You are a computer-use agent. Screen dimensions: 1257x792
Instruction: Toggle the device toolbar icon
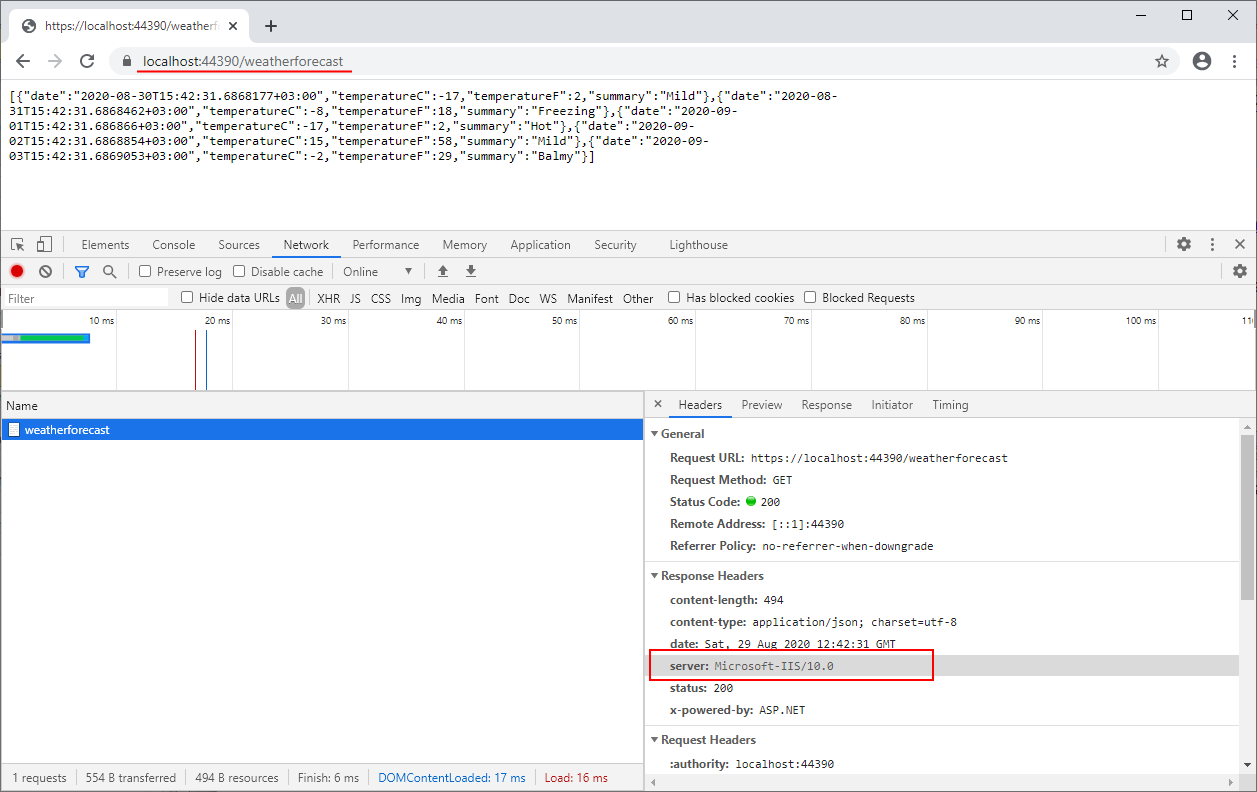pyautogui.click(x=44, y=245)
